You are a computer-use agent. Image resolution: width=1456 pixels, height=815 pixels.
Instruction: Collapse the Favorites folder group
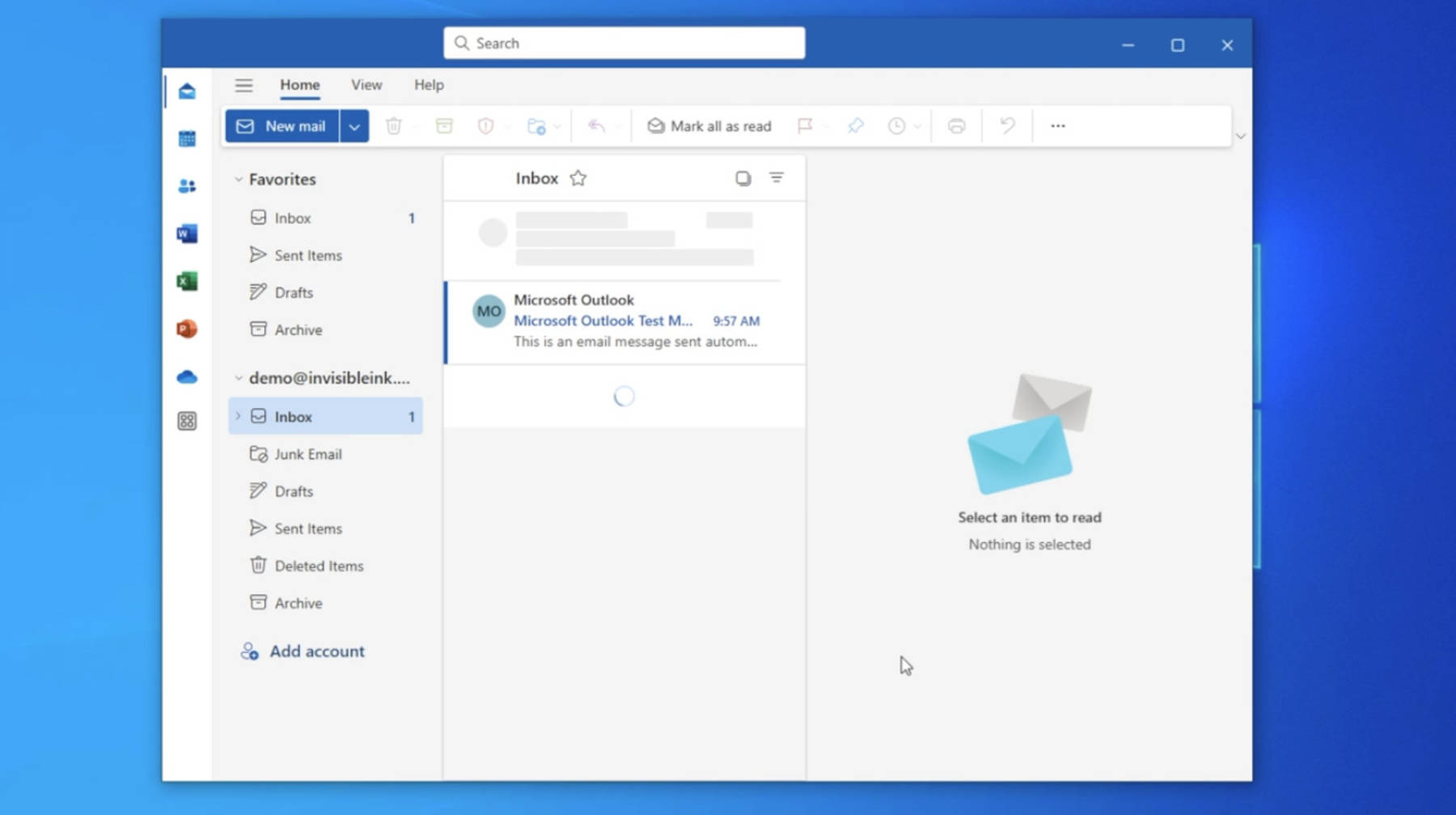point(238,180)
